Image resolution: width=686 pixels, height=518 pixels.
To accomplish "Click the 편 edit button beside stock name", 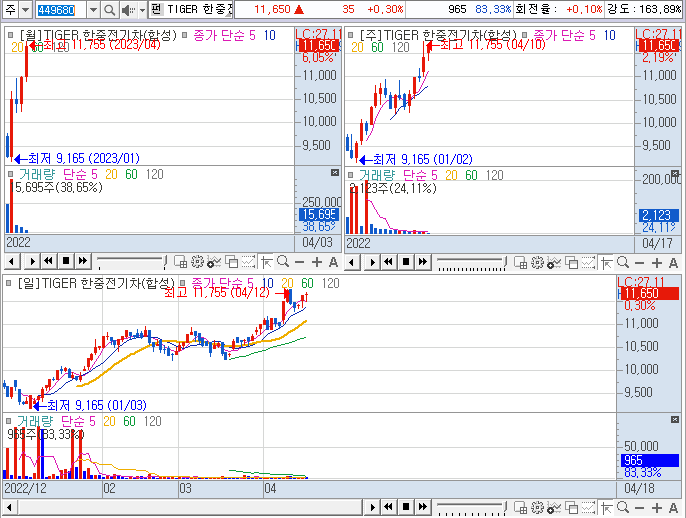I will (x=156, y=9).
